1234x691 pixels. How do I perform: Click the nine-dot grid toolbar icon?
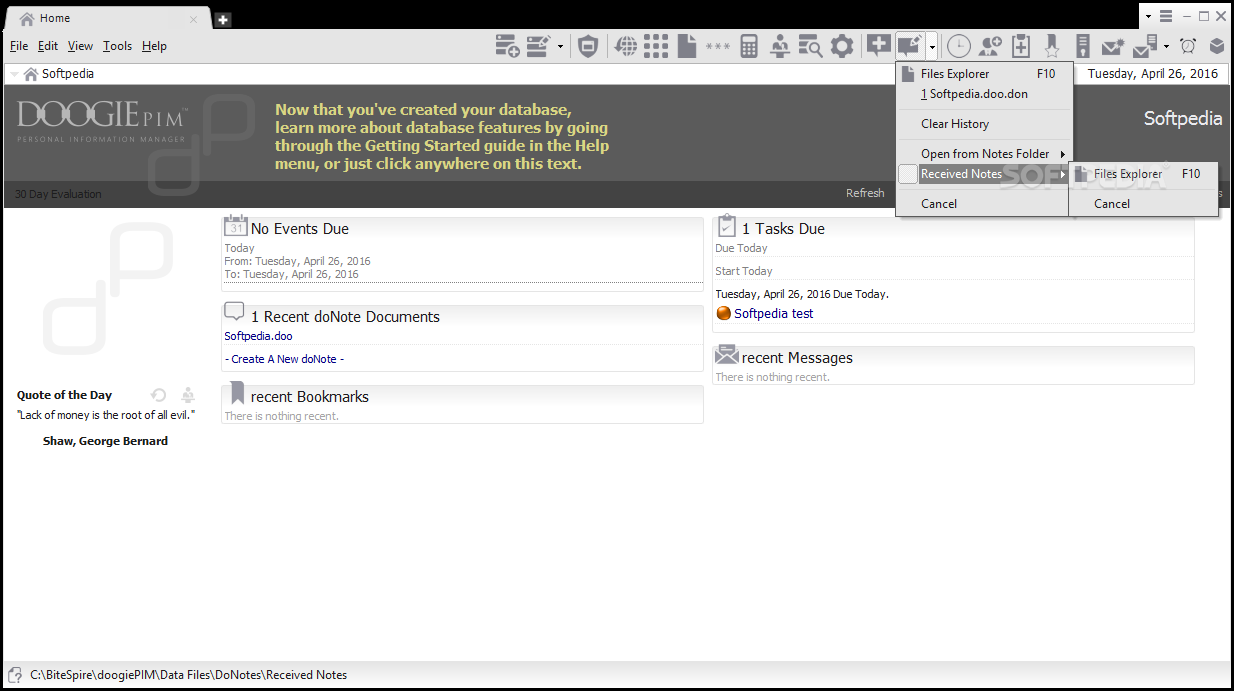pos(656,46)
